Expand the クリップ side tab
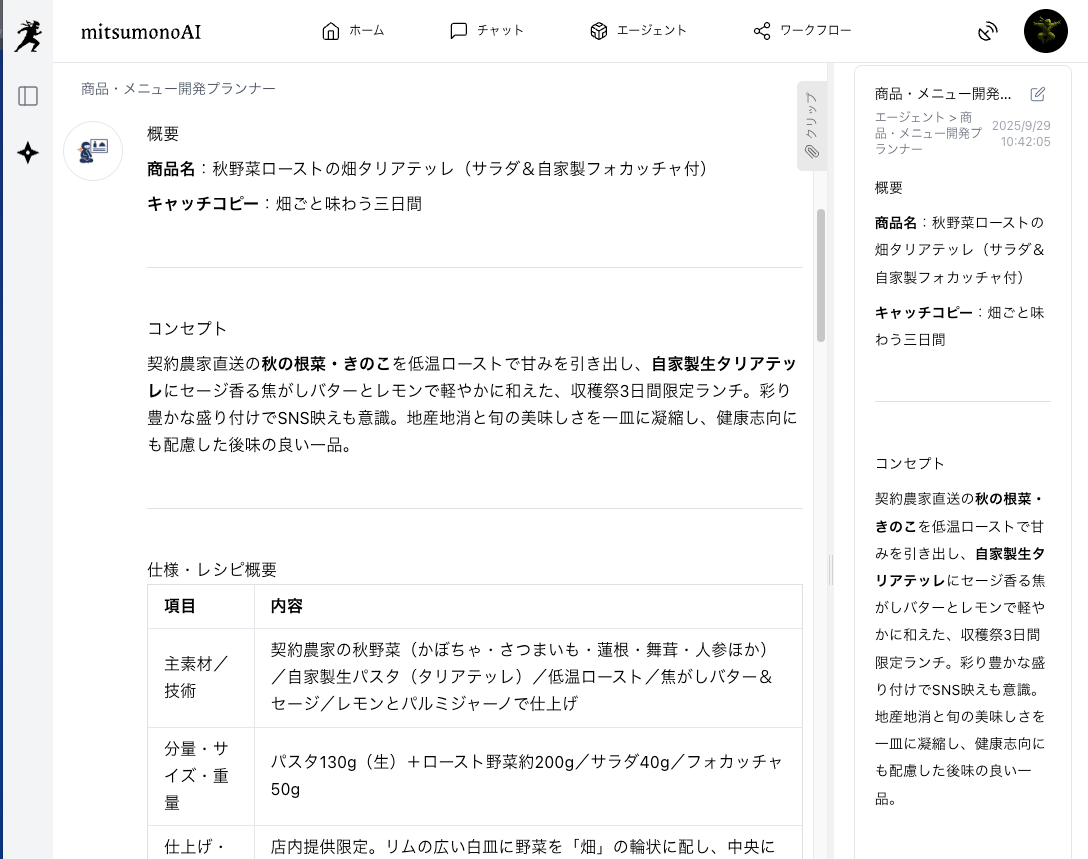1088x859 pixels. click(x=811, y=126)
